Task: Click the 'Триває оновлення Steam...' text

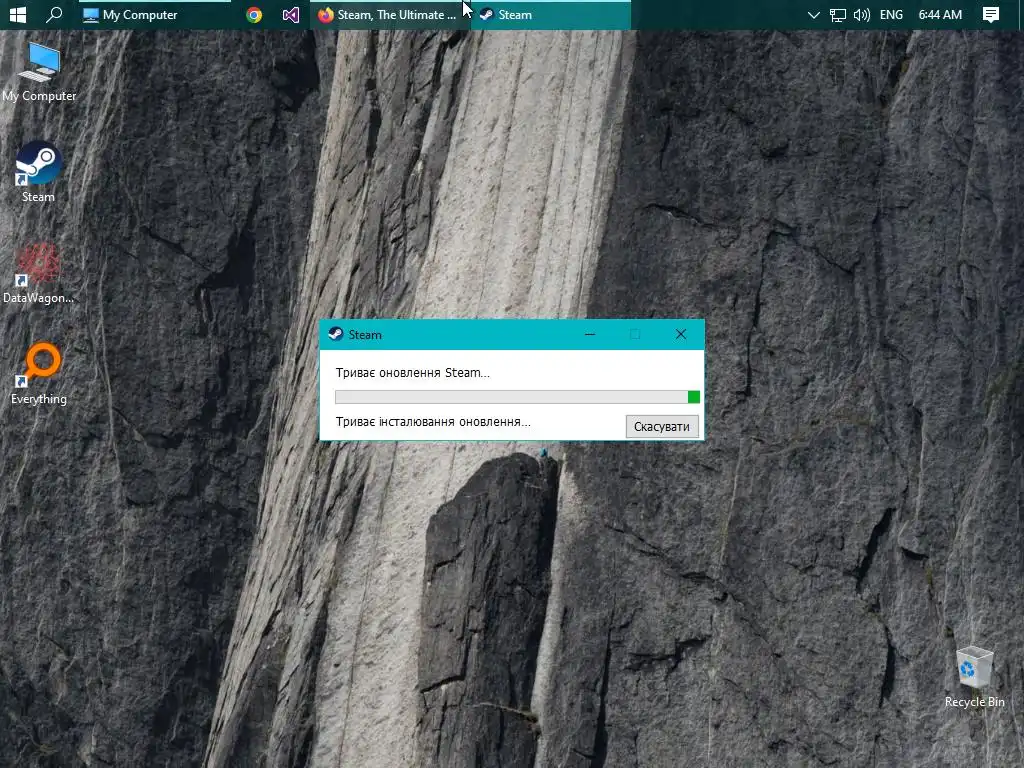Action: point(412,373)
